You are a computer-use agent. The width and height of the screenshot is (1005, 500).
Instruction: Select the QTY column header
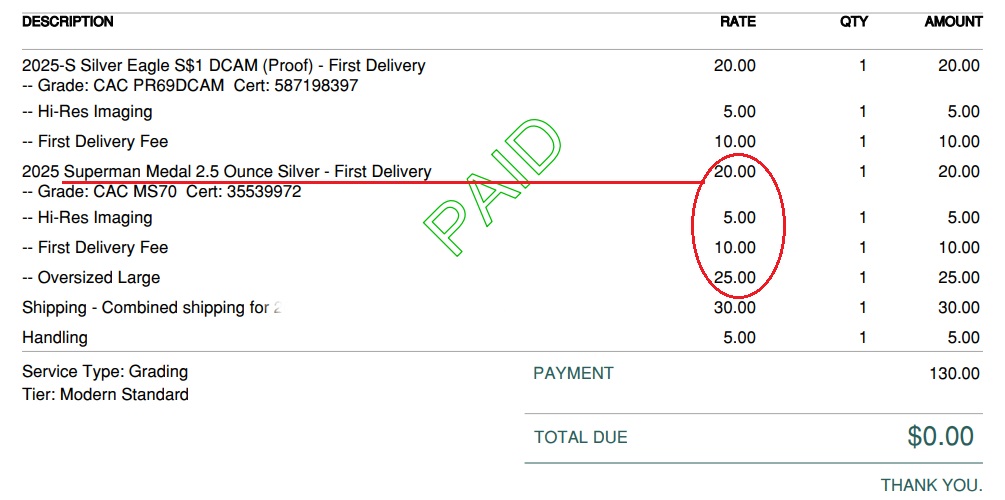pyautogui.click(x=853, y=21)
